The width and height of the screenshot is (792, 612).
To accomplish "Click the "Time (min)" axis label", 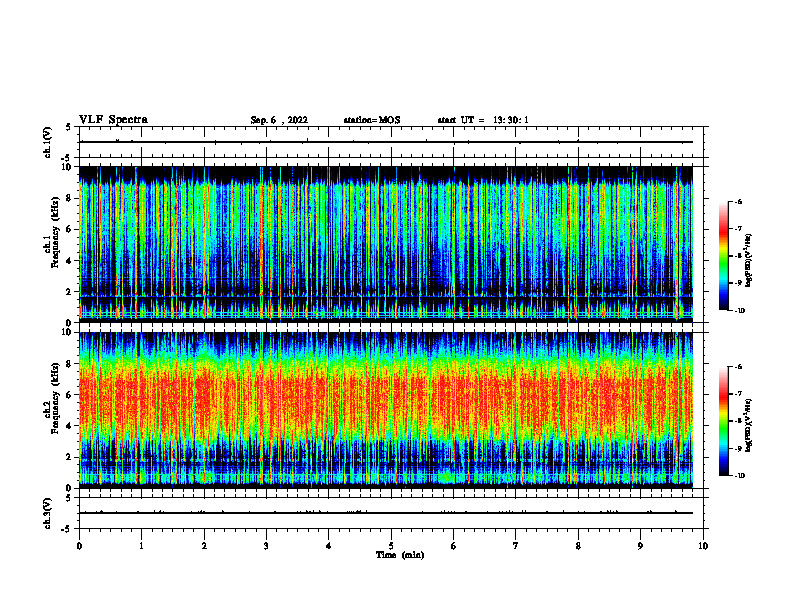I will 400,555.
